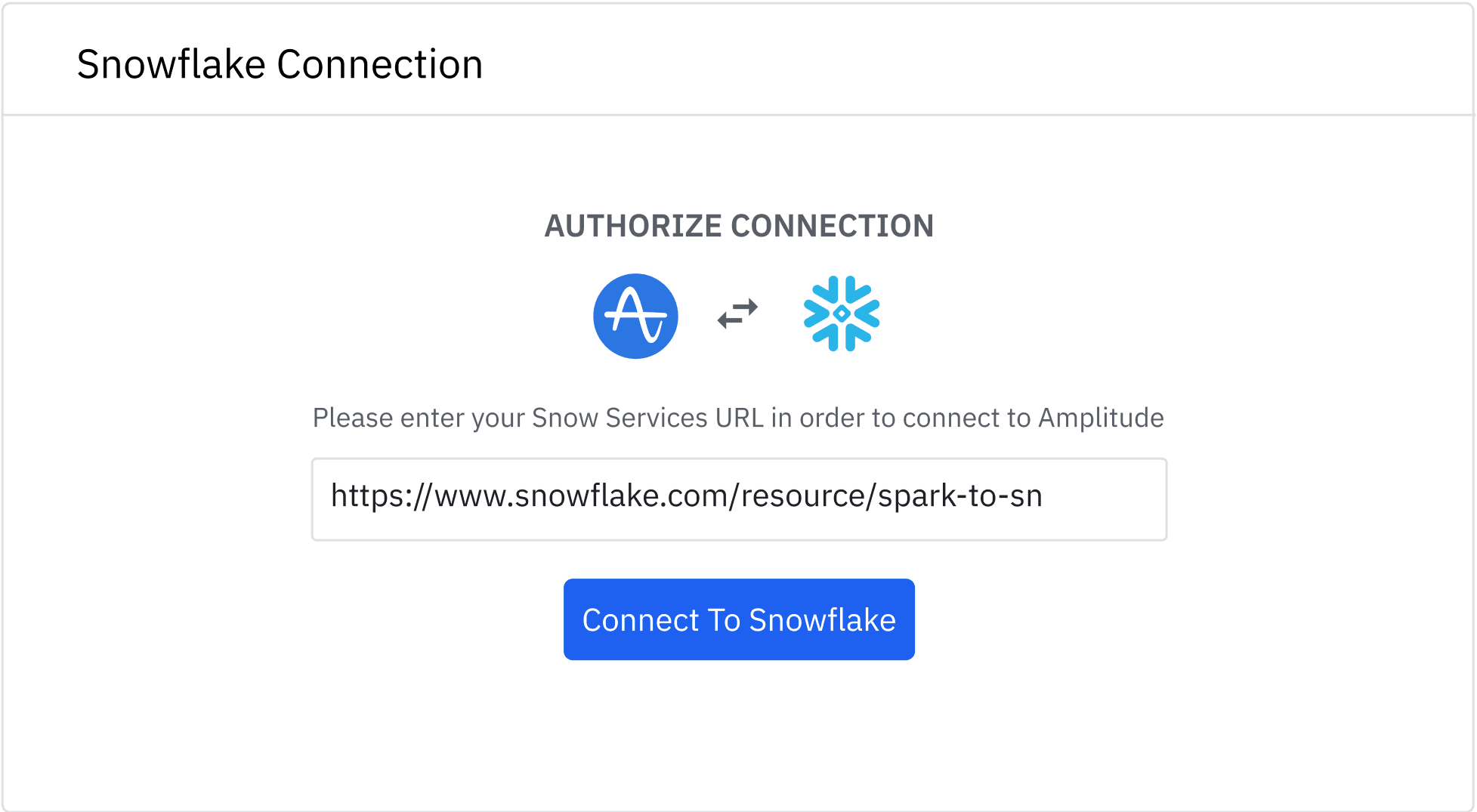Click the center diamond of the Snowflake logo
The width and height of the screenshot is (1477, 812).
tap(842, 312)
